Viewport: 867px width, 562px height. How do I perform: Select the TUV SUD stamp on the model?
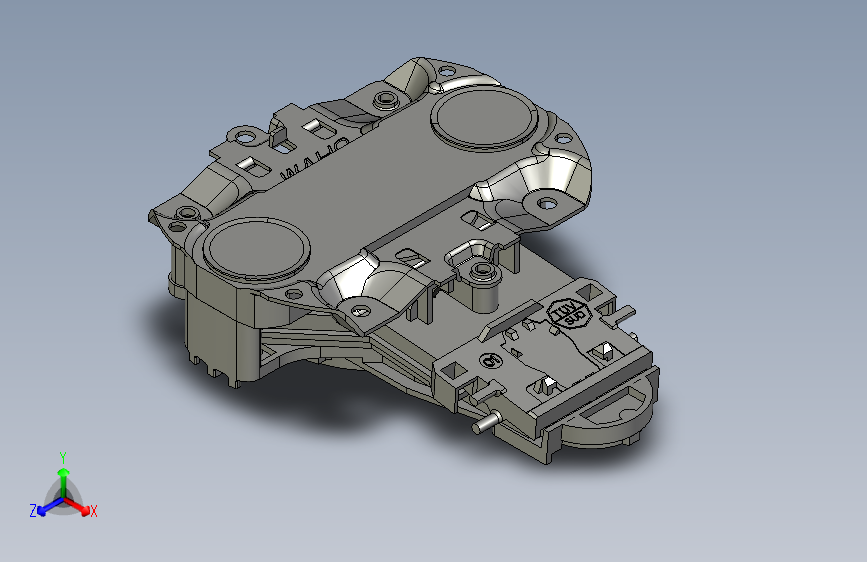(x=569, y=314)
